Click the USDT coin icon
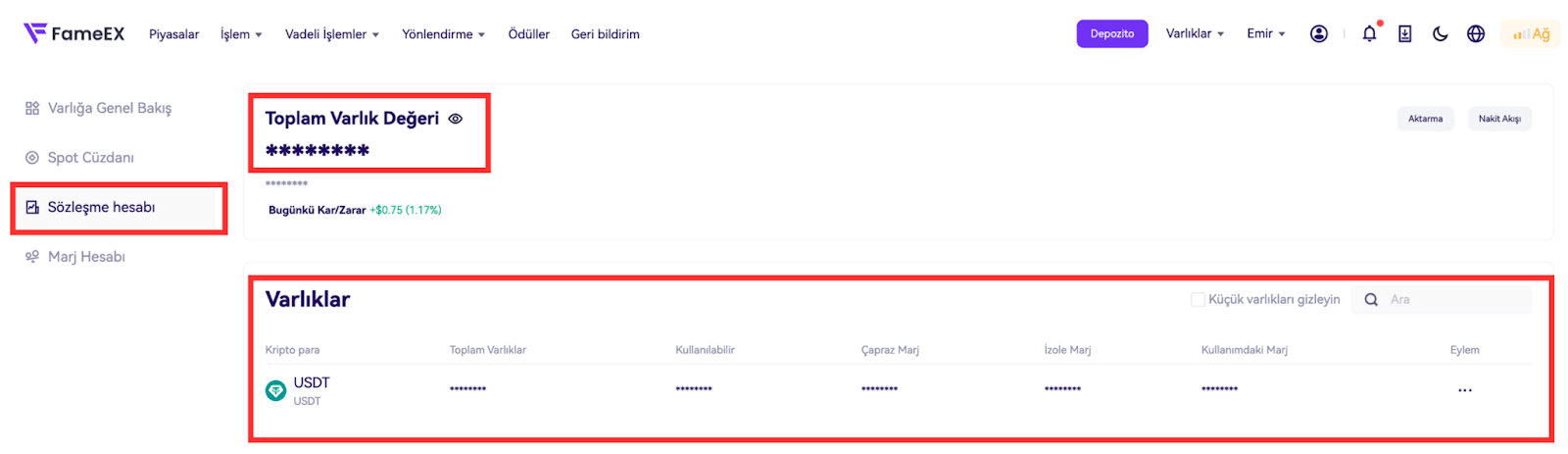This screenshot has width=1568, height=454. (276, 390)
